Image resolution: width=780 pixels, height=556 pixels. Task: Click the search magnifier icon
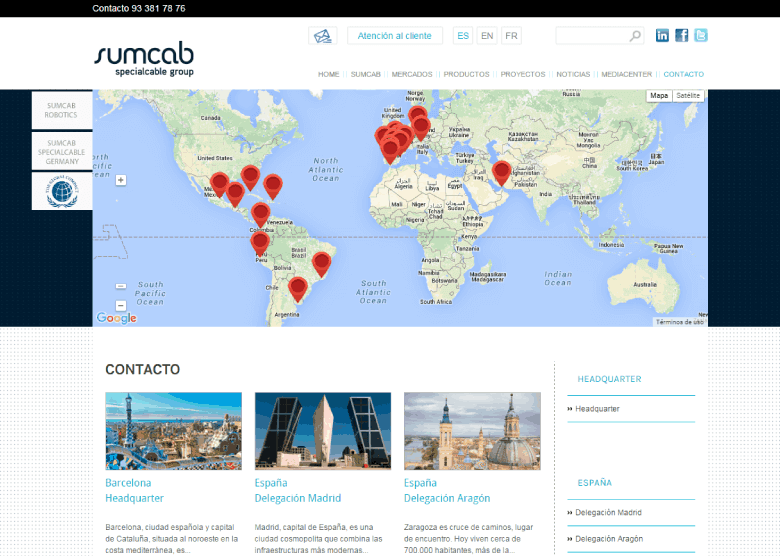pyautogui.click(x=635, y=36)
